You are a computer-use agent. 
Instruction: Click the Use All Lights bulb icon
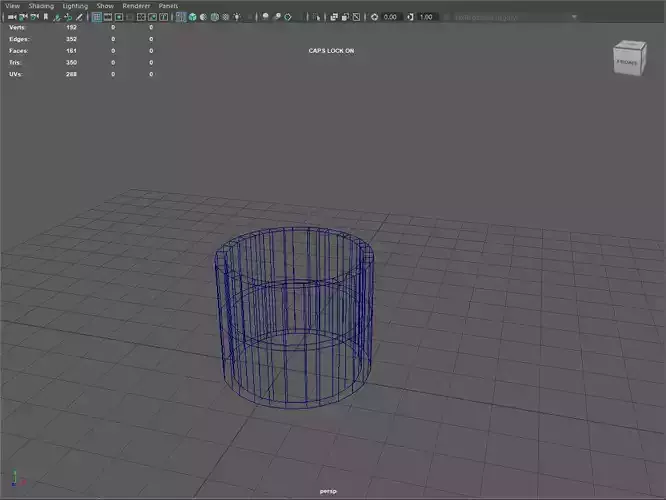tap(237, 17)
